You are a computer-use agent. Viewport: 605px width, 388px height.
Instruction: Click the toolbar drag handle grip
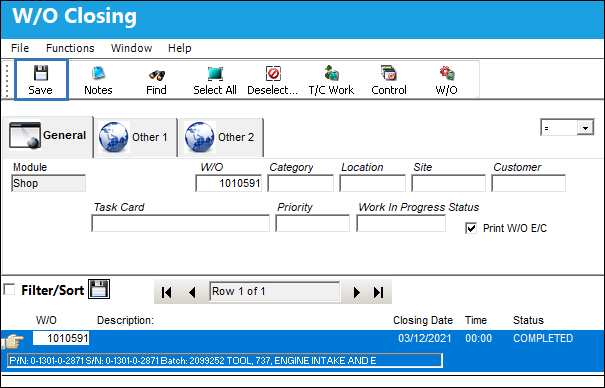click(x=7, y=80)
